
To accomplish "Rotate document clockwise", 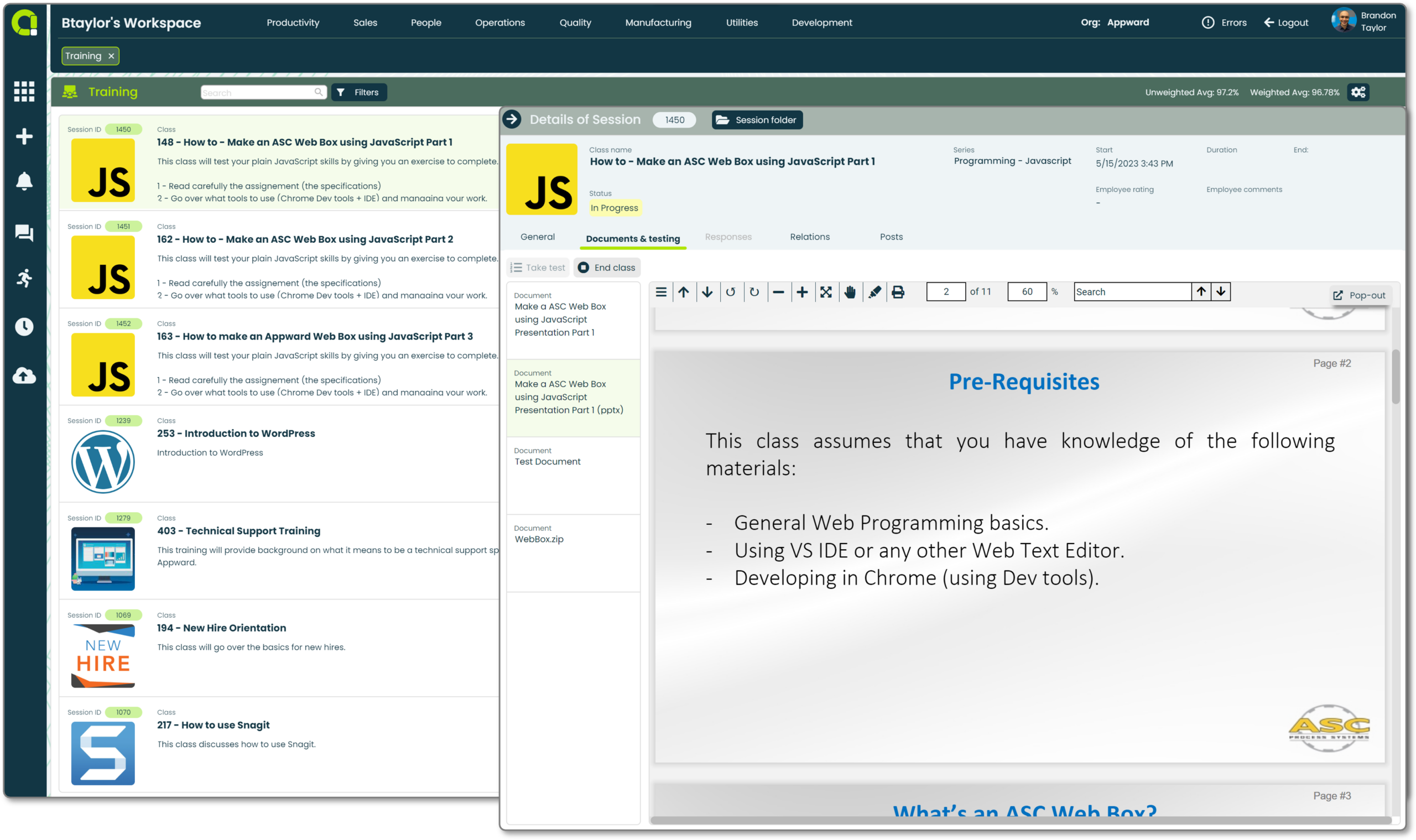I will 754,292.
